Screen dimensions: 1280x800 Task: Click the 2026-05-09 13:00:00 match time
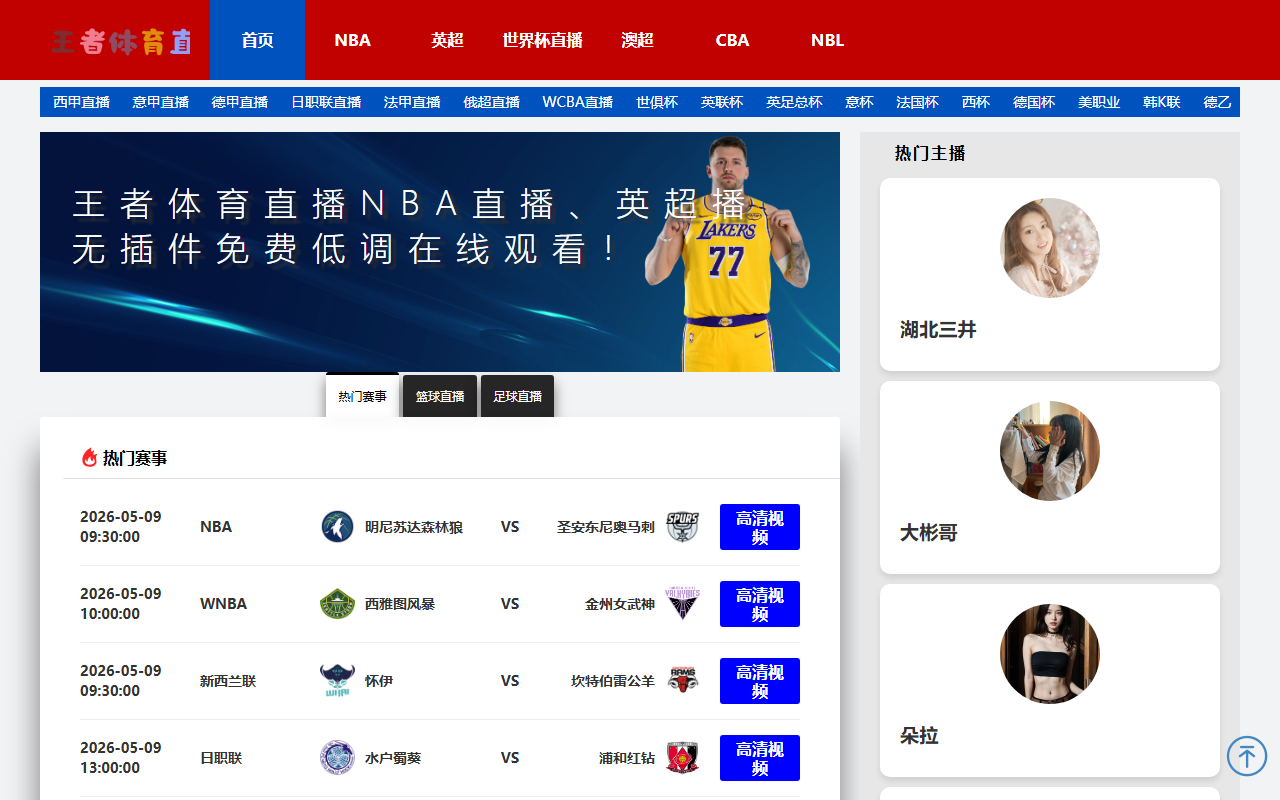click(x=121, y=758)
